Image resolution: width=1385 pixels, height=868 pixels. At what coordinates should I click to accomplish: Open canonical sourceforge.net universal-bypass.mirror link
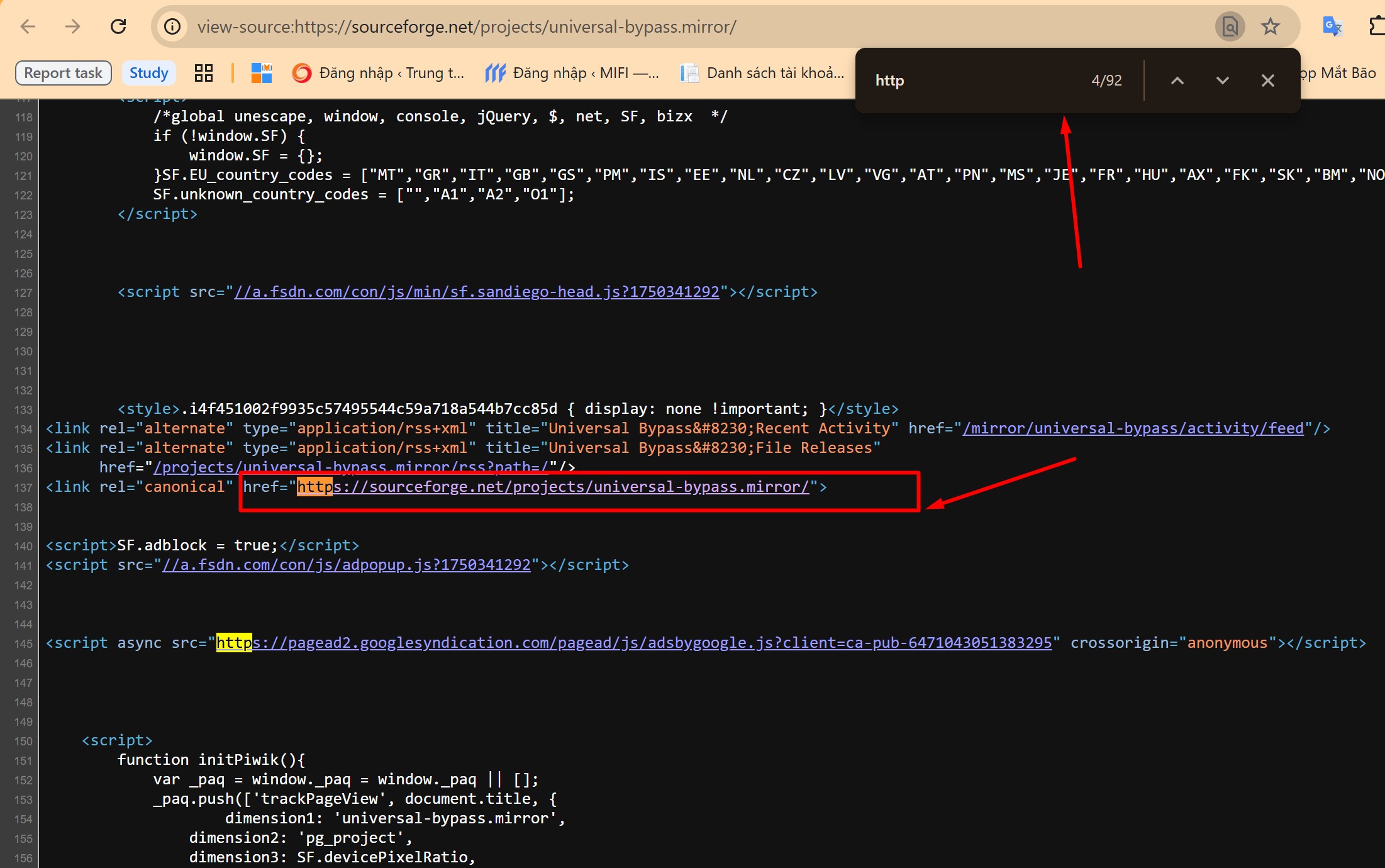[553, 487]
